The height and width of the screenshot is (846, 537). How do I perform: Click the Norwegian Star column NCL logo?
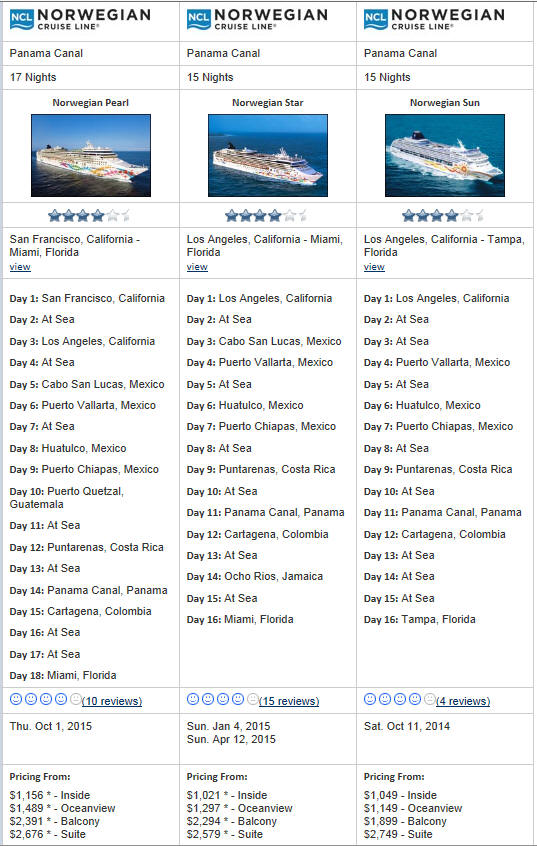coord(257,19)
